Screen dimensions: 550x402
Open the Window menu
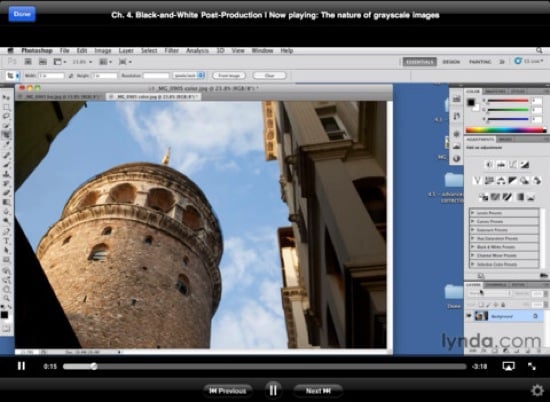pyautogui.click(x=262, y=51)
